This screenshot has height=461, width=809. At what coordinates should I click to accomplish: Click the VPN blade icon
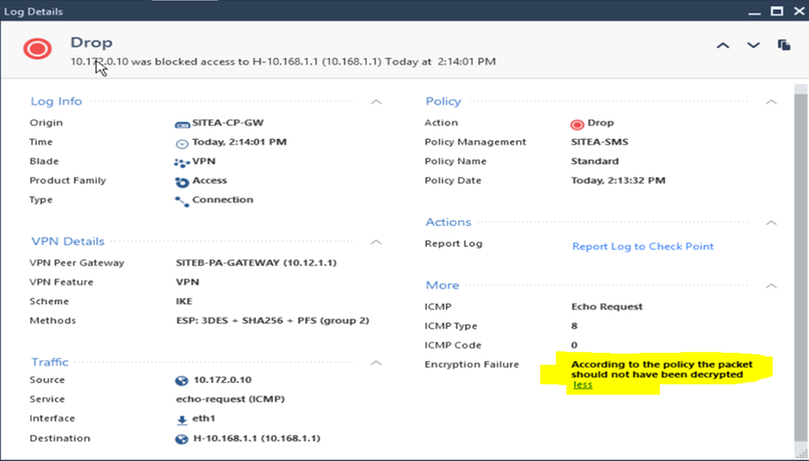coord(182,161)
